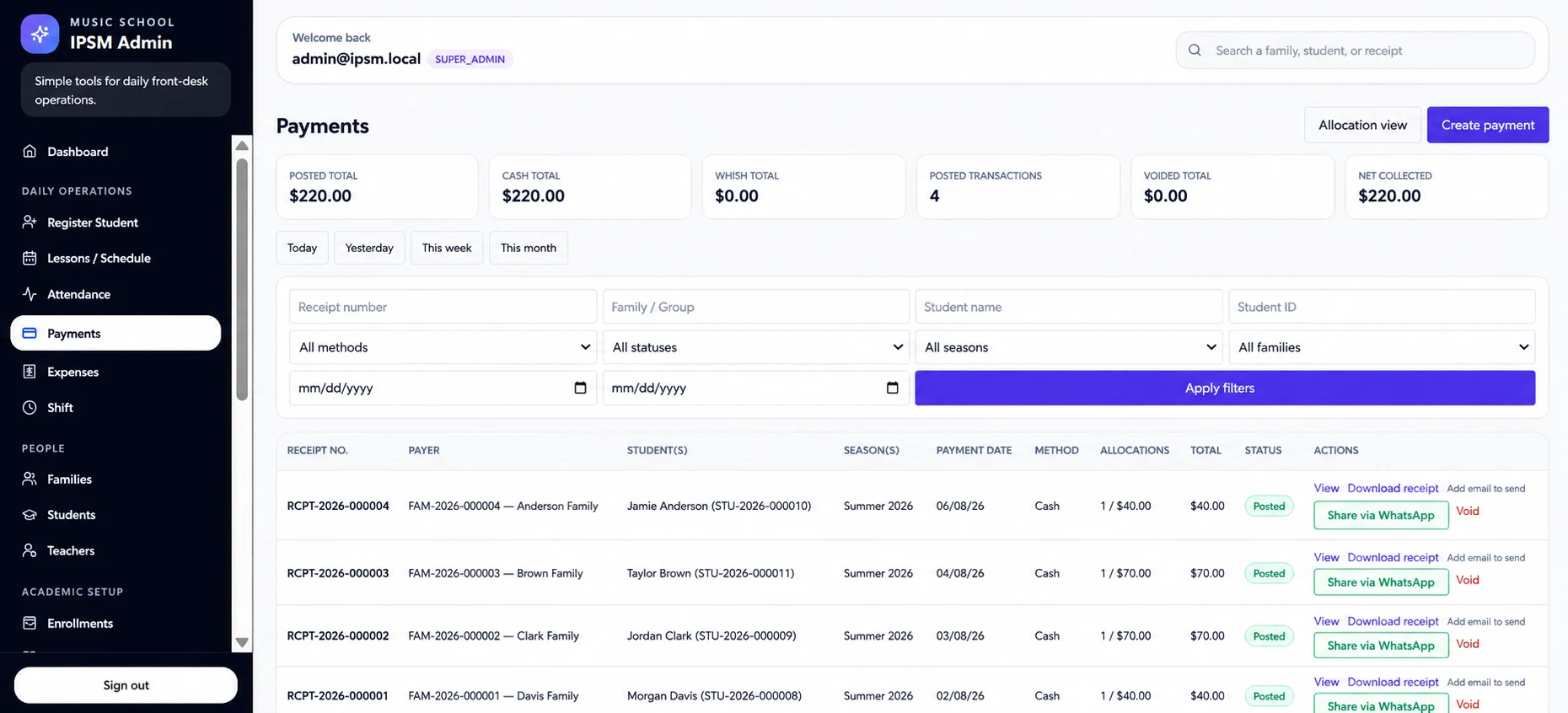Download receipt for Clark Family payment
This screenshot has height=713, width=1568.
coord(1393,621)
